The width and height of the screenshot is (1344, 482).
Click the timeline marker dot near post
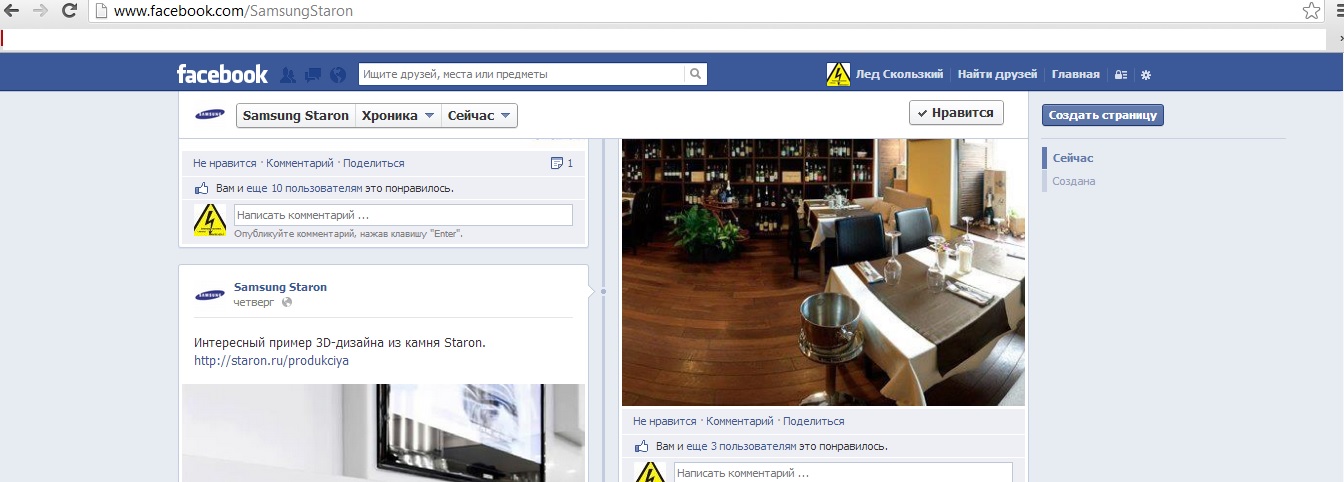[x=603, y=292]
